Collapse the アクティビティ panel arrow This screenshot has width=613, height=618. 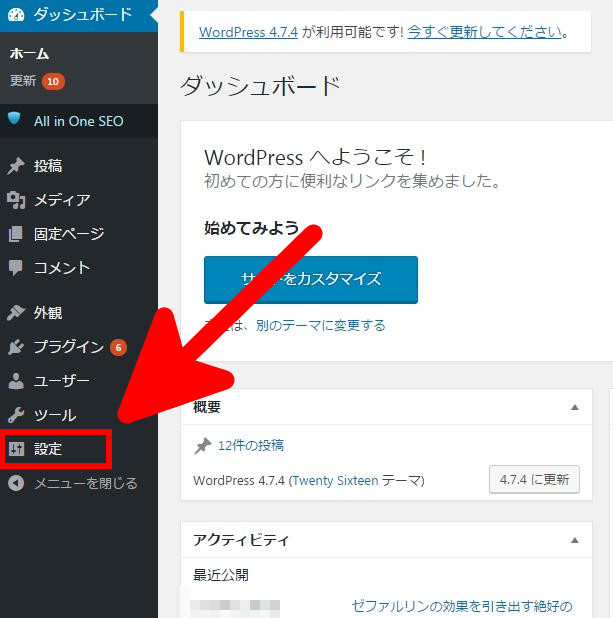point(574,540)
